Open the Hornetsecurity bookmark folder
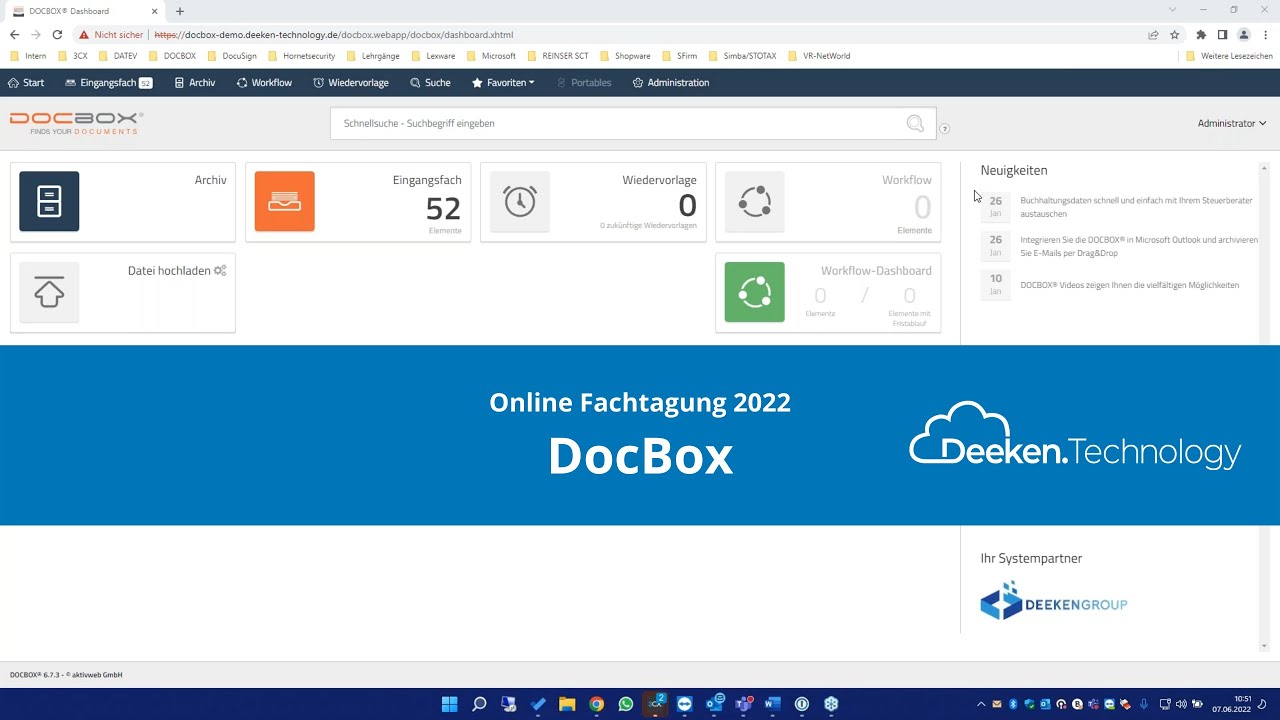The image size is (1280, 720). coord(302,56)
